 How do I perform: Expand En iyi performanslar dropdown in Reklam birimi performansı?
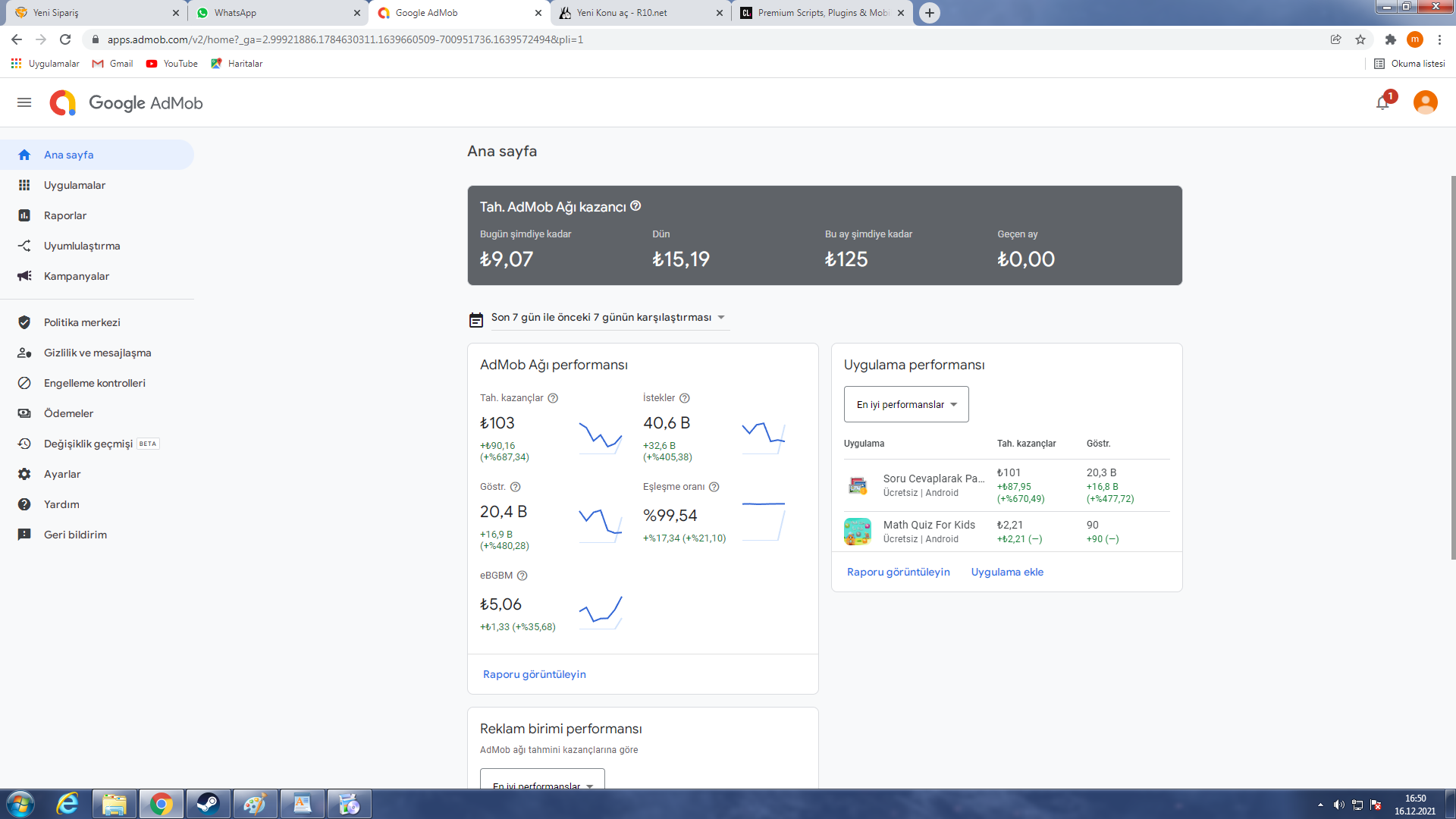542,780
